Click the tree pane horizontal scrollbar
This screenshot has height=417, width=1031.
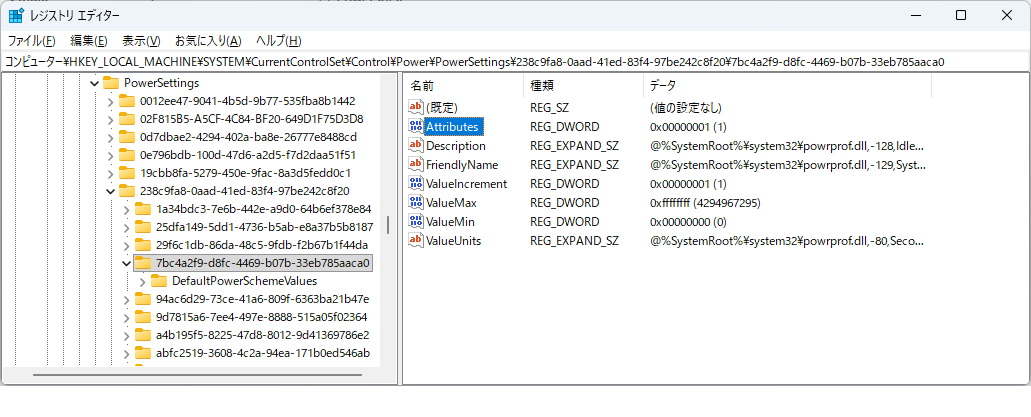click(190, 375)
